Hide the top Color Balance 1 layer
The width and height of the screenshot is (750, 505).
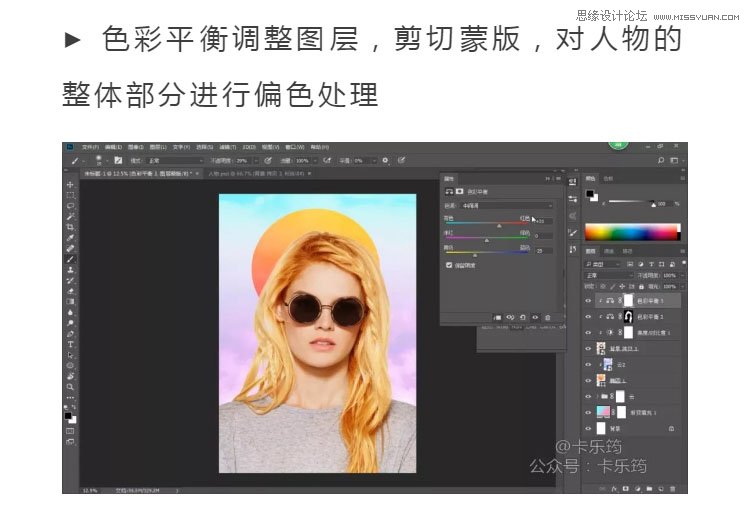[x=588, y=300]
